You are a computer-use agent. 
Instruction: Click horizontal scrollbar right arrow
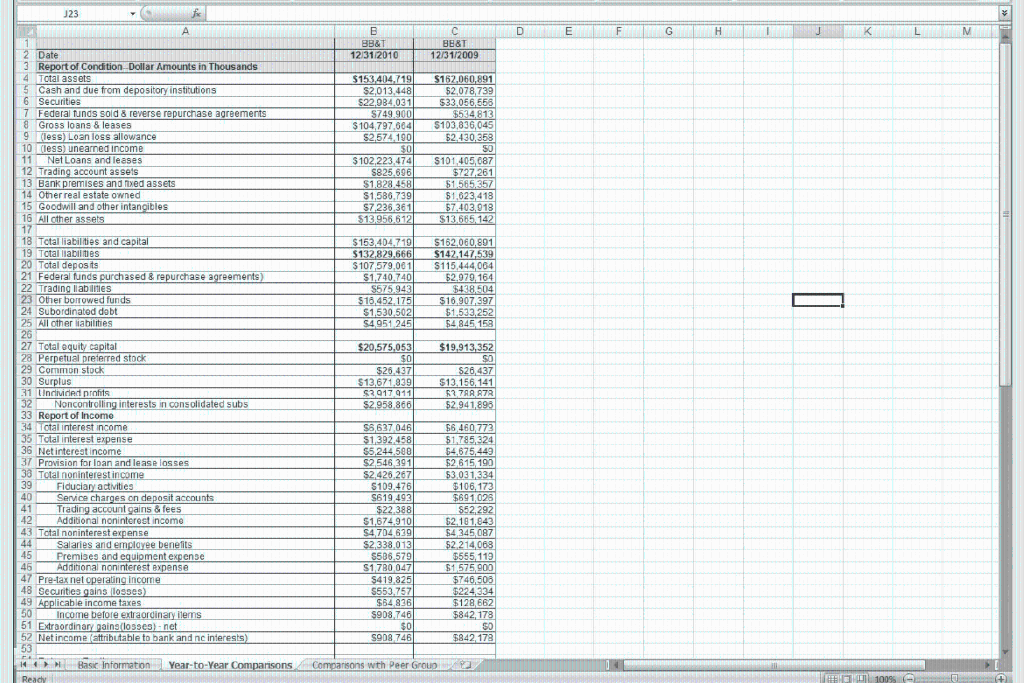(x=988, y=665)
